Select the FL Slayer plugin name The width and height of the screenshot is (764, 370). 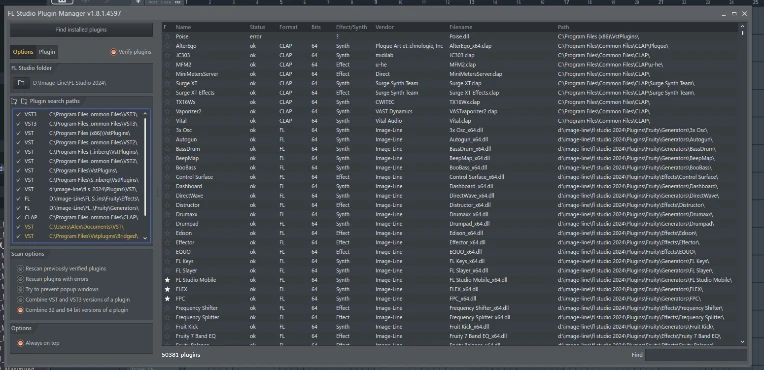[x=186, y=271]
